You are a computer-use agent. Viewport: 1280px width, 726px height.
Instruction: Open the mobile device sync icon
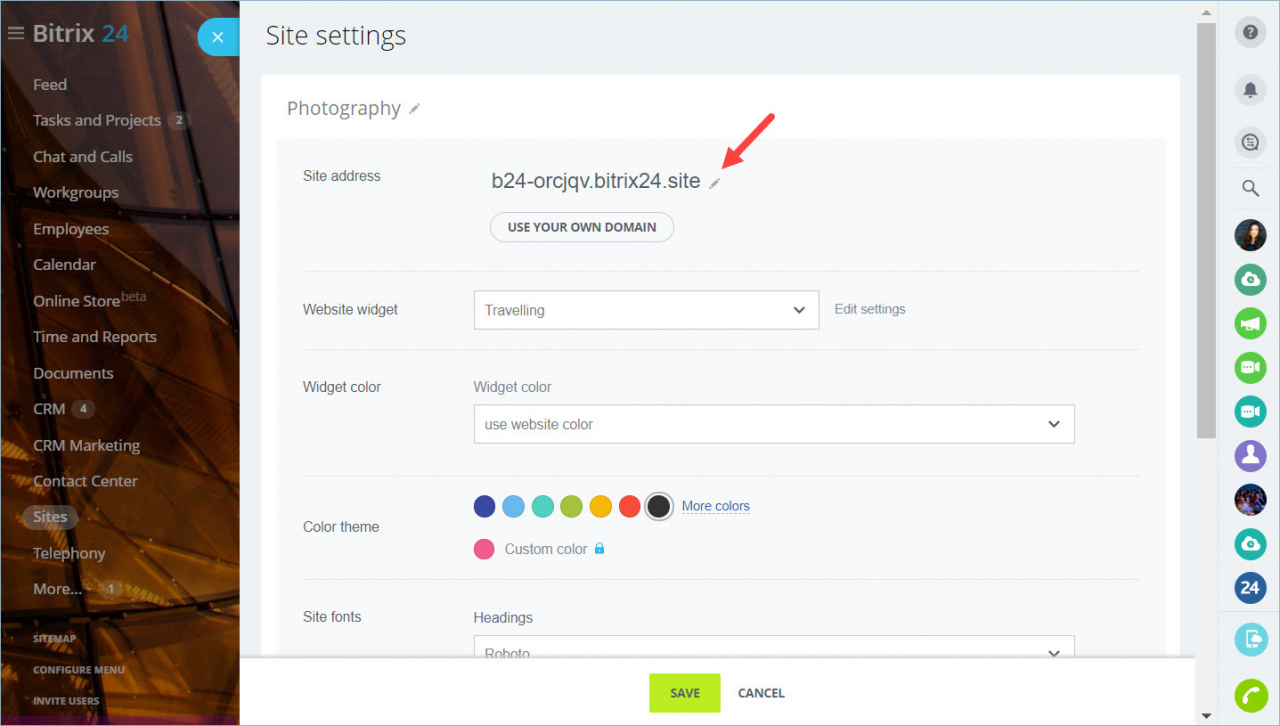click(1250, 639)
